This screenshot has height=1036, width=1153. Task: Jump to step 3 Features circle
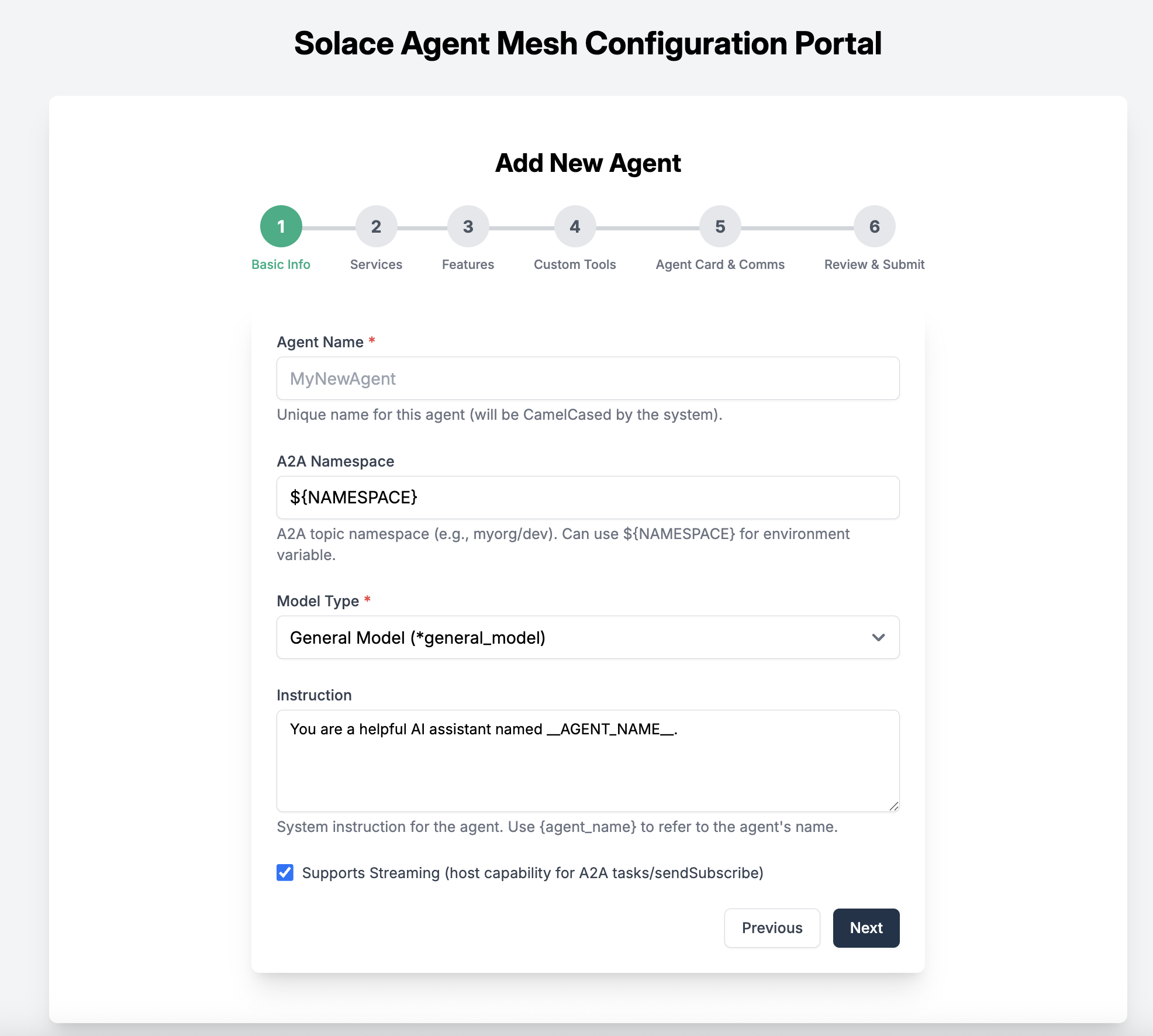468,226
